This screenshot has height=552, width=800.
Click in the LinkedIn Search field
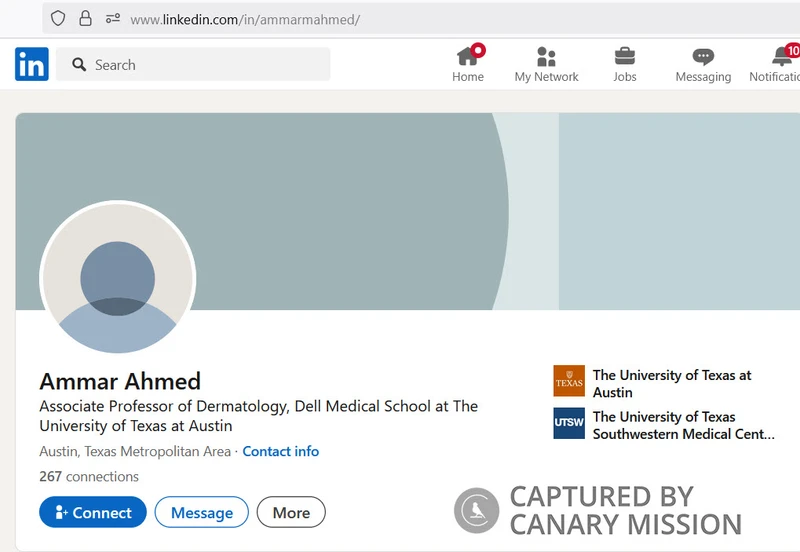tap(200, 65)
